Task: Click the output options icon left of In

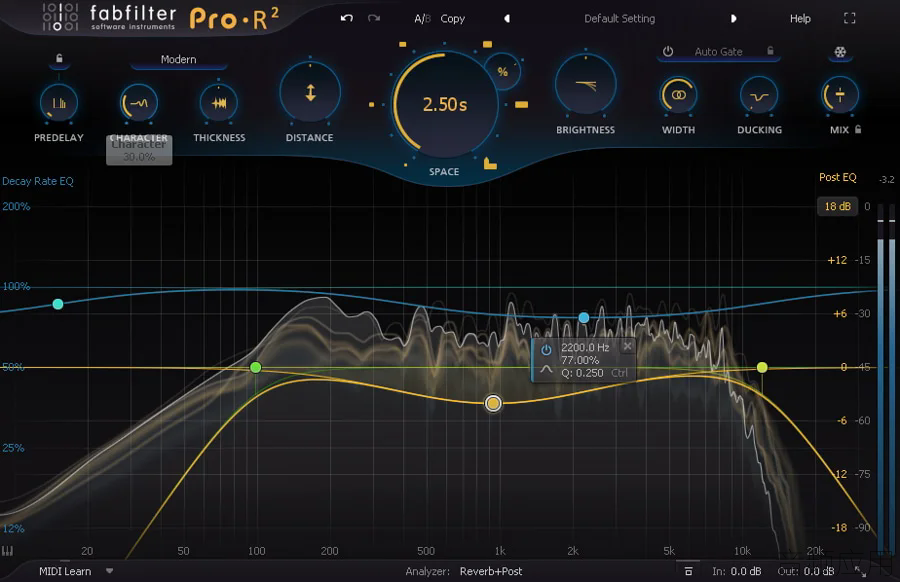Action: click(688, 571)
